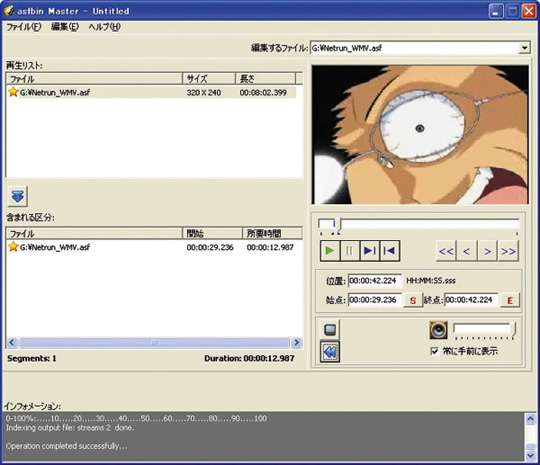
Task: Click the 開始 column header
Action: [212, 234]
